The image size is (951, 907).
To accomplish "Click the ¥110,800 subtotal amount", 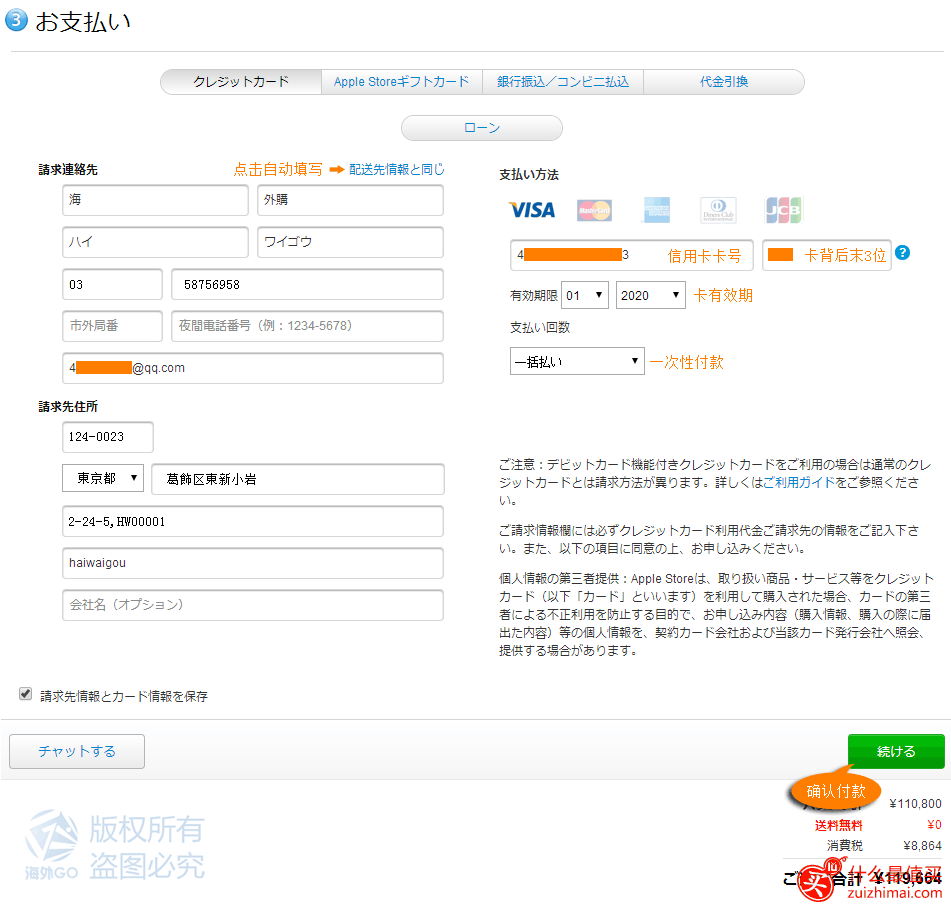I will pyautogui.click(x=915, y=803).
